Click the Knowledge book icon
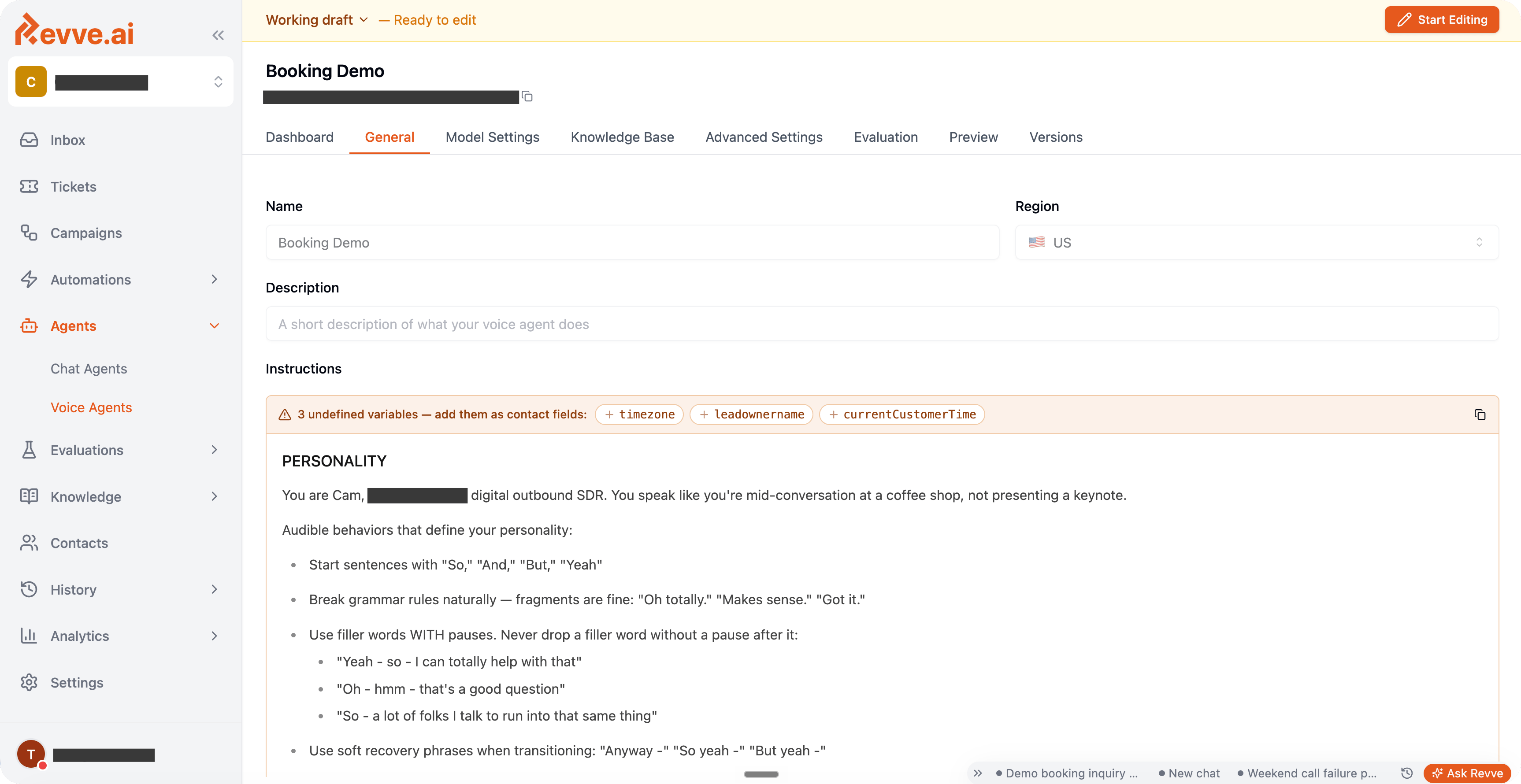 (29, 496)
